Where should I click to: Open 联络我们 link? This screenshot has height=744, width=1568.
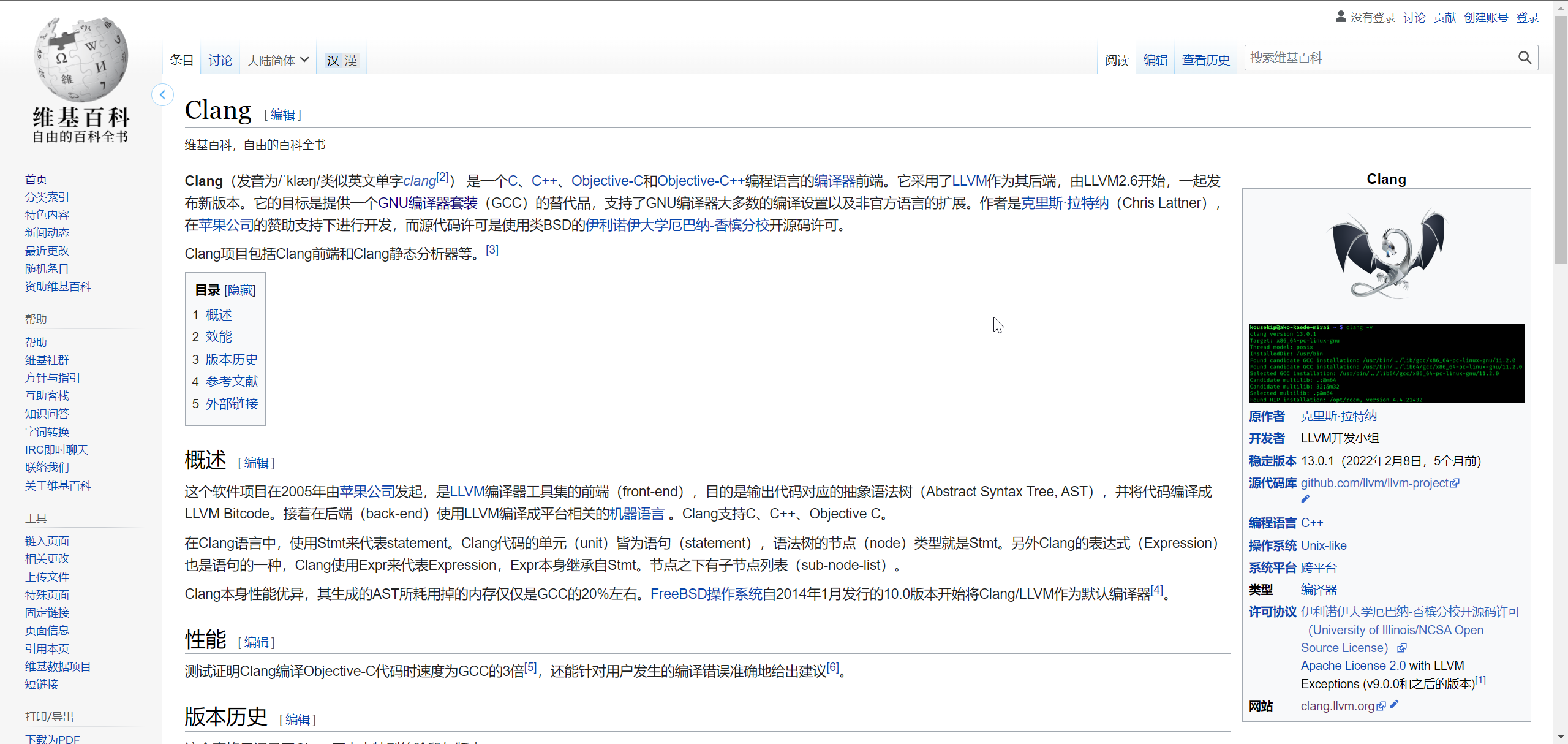[47, 467]
